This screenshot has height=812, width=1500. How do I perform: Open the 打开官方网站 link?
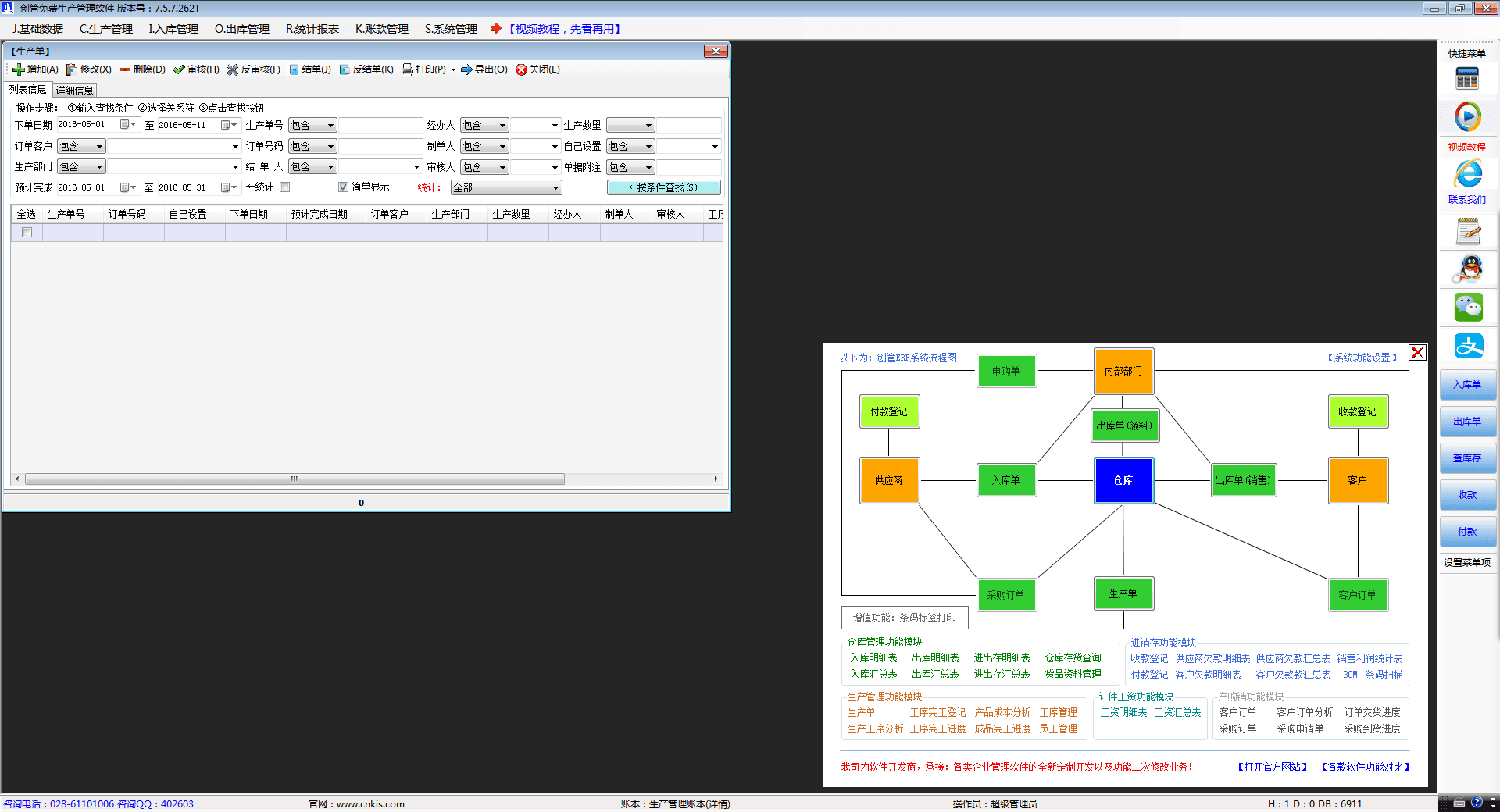[1273, 767]
